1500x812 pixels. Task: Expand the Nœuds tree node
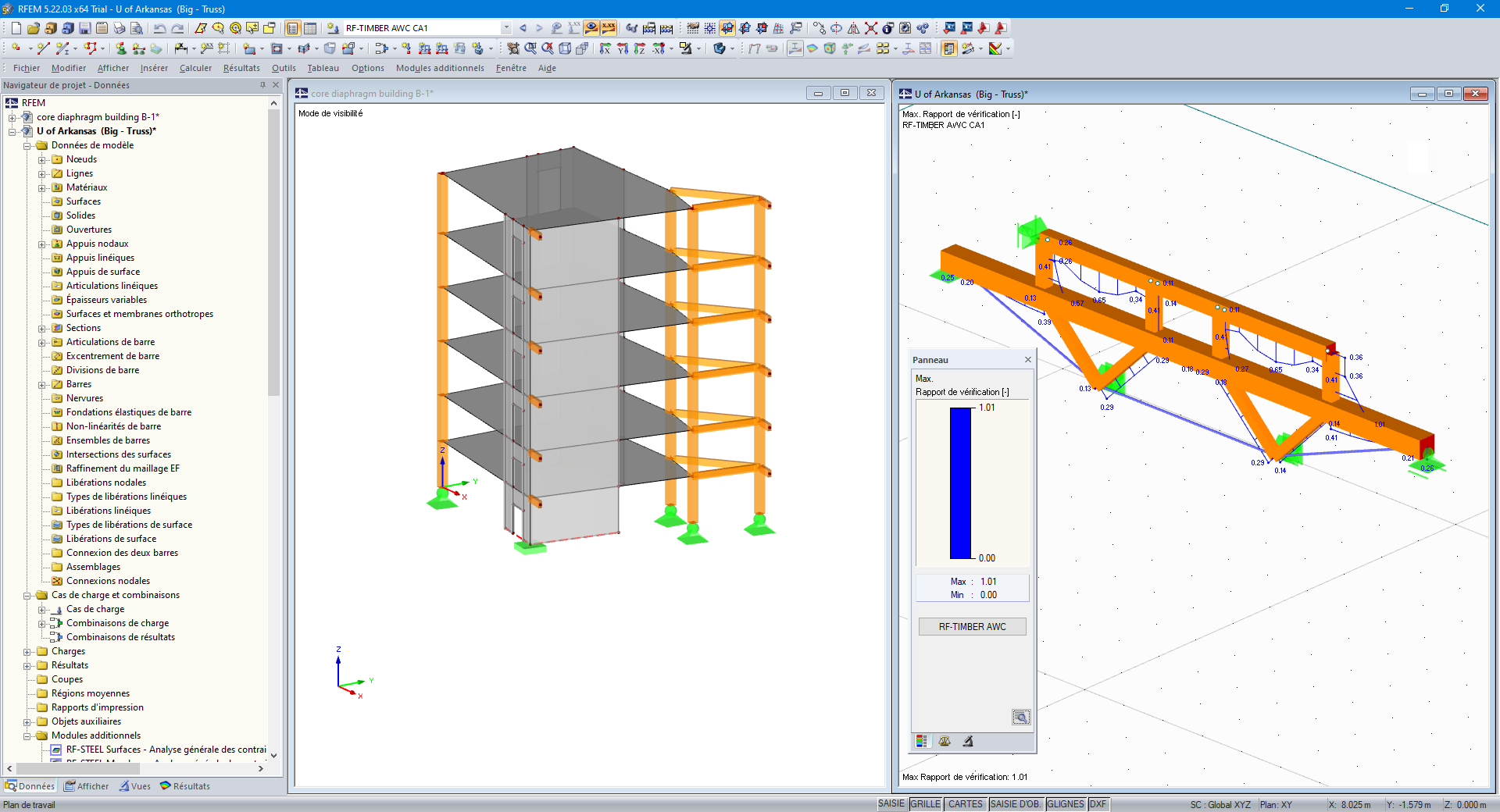(42, 159)
